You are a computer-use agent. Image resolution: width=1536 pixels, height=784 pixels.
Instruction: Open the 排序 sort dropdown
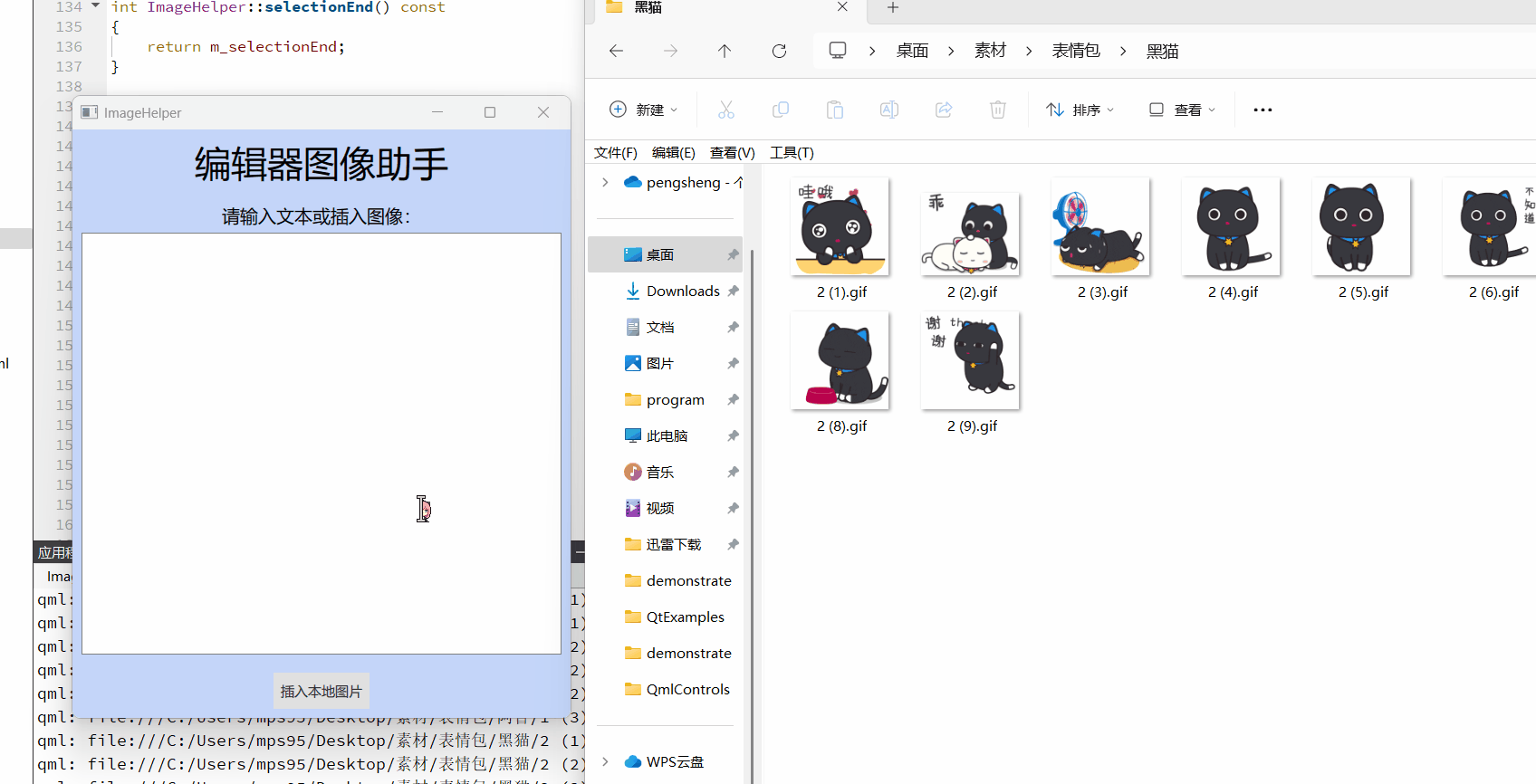point(1080,110)
